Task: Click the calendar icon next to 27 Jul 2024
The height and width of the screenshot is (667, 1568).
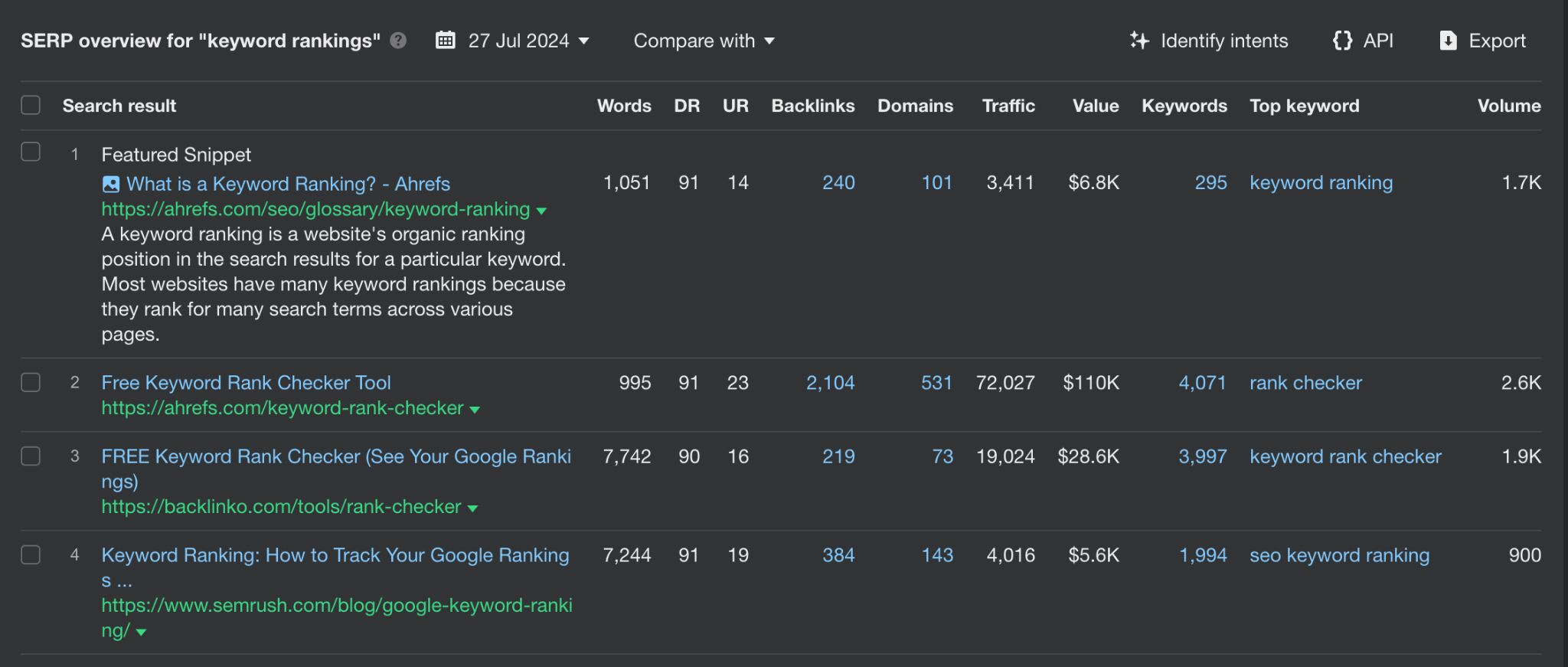Action: [x=445, y=41]
